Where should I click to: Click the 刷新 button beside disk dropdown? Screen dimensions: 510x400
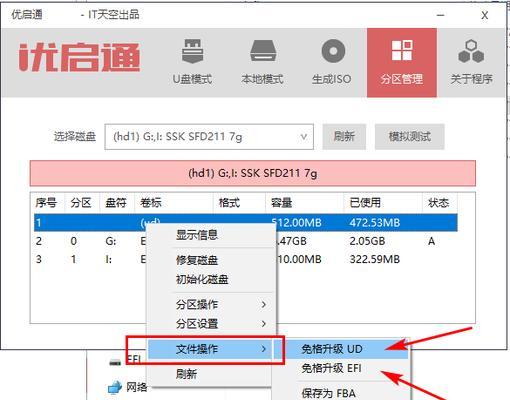click(344, 137)
